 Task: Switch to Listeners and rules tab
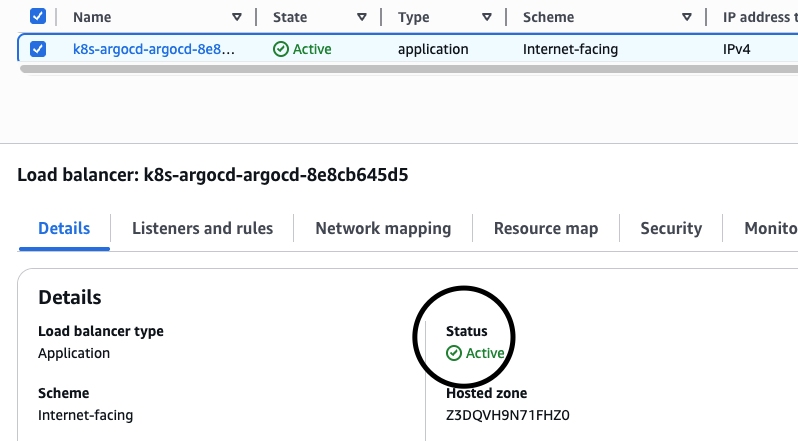[202, 228]
